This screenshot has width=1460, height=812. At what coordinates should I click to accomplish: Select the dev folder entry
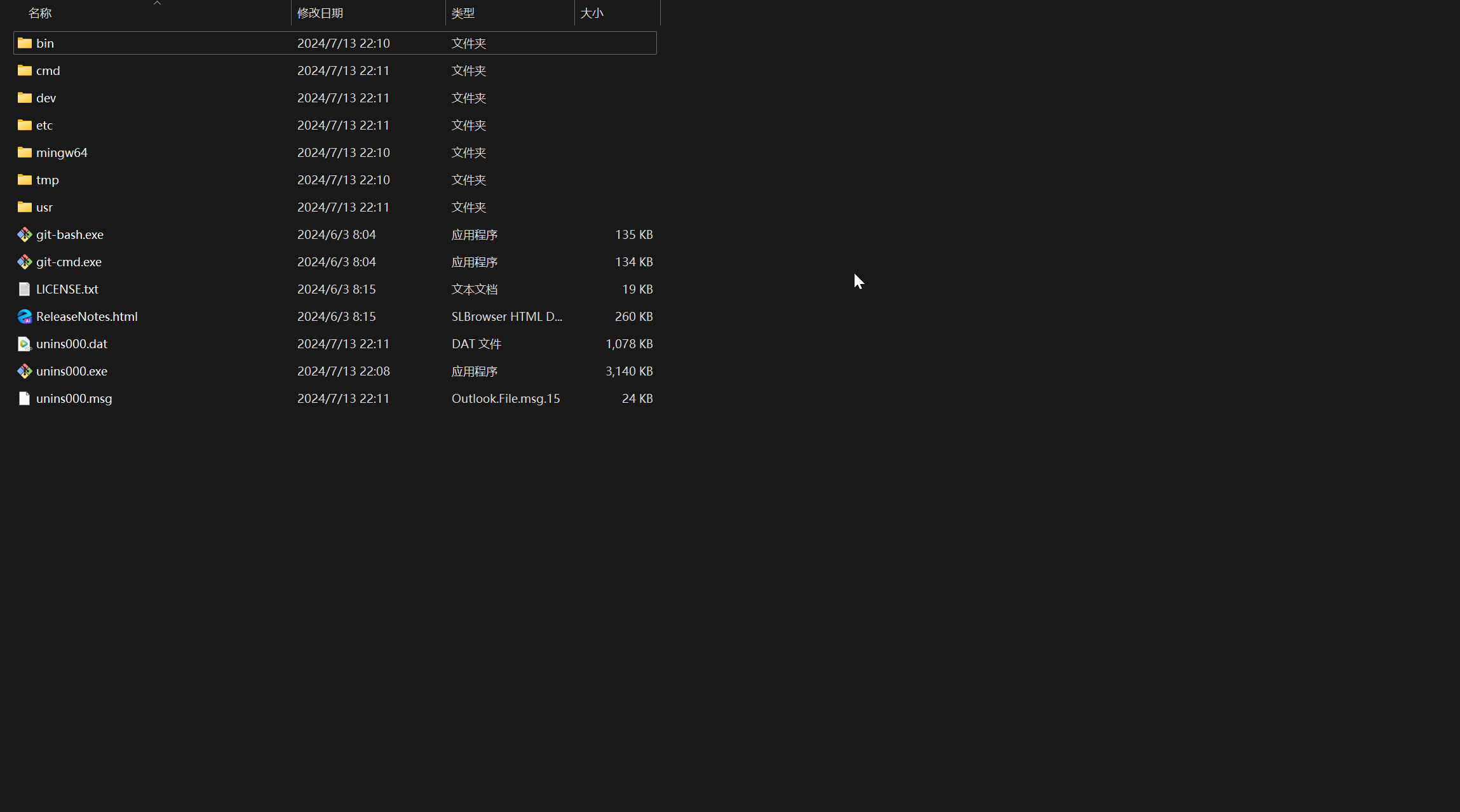coord(46,98)
